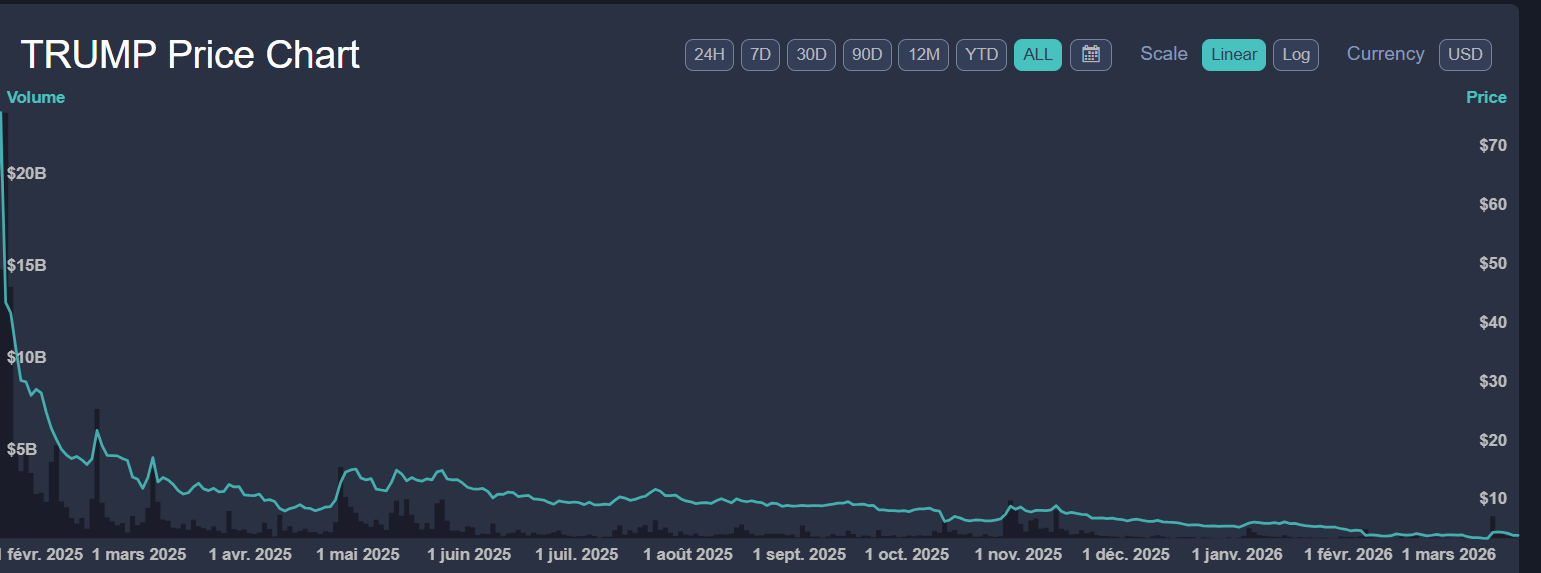Show year-to-date with YTD
Screen dimensions: 1541x573
[982, 55]
